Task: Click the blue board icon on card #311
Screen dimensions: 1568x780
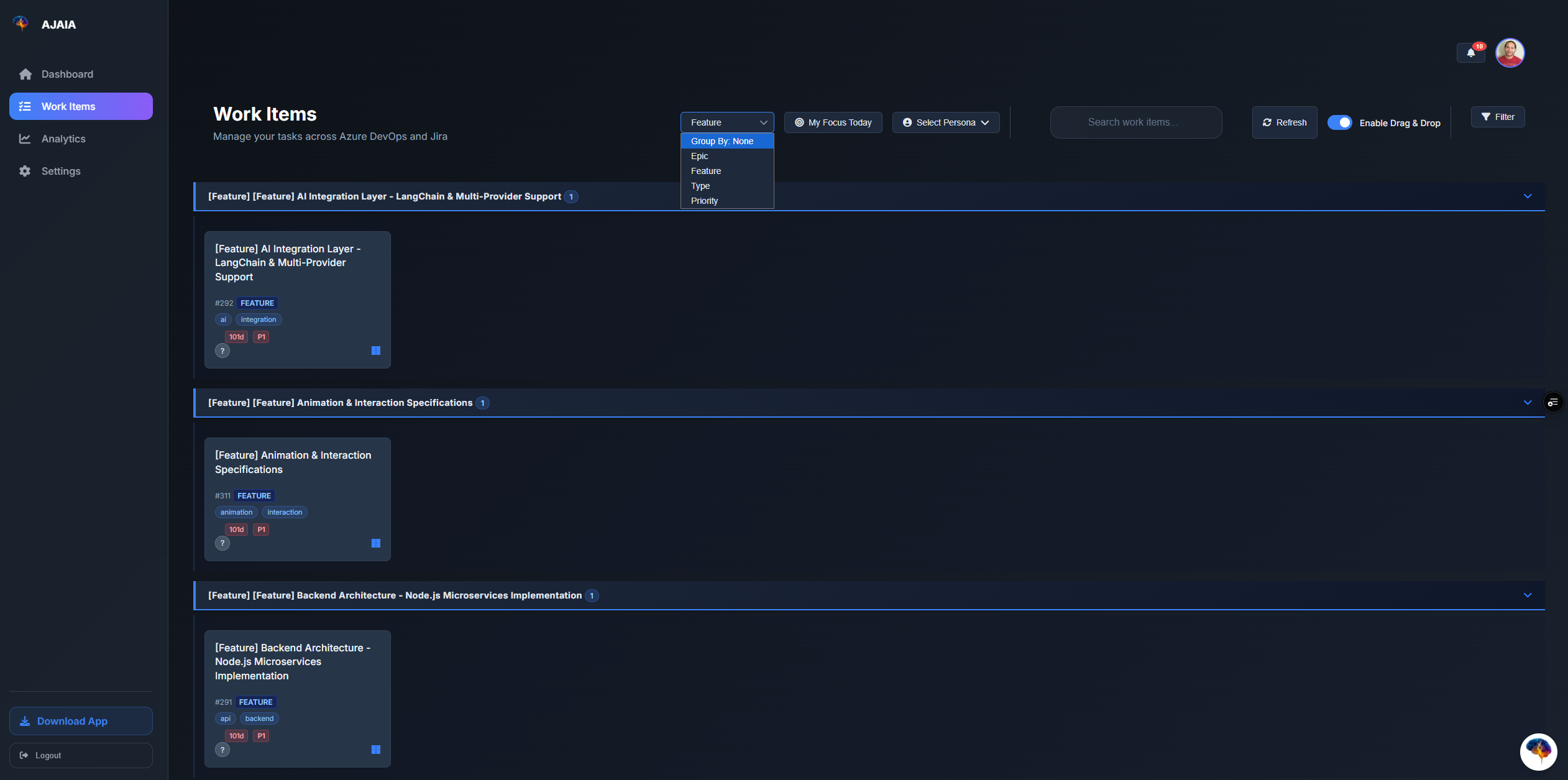Action: (x=376, y=543)
